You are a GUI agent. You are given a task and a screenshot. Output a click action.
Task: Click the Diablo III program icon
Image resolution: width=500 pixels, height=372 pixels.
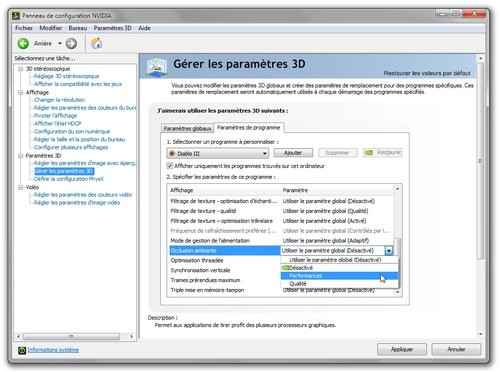pos(172,153)
